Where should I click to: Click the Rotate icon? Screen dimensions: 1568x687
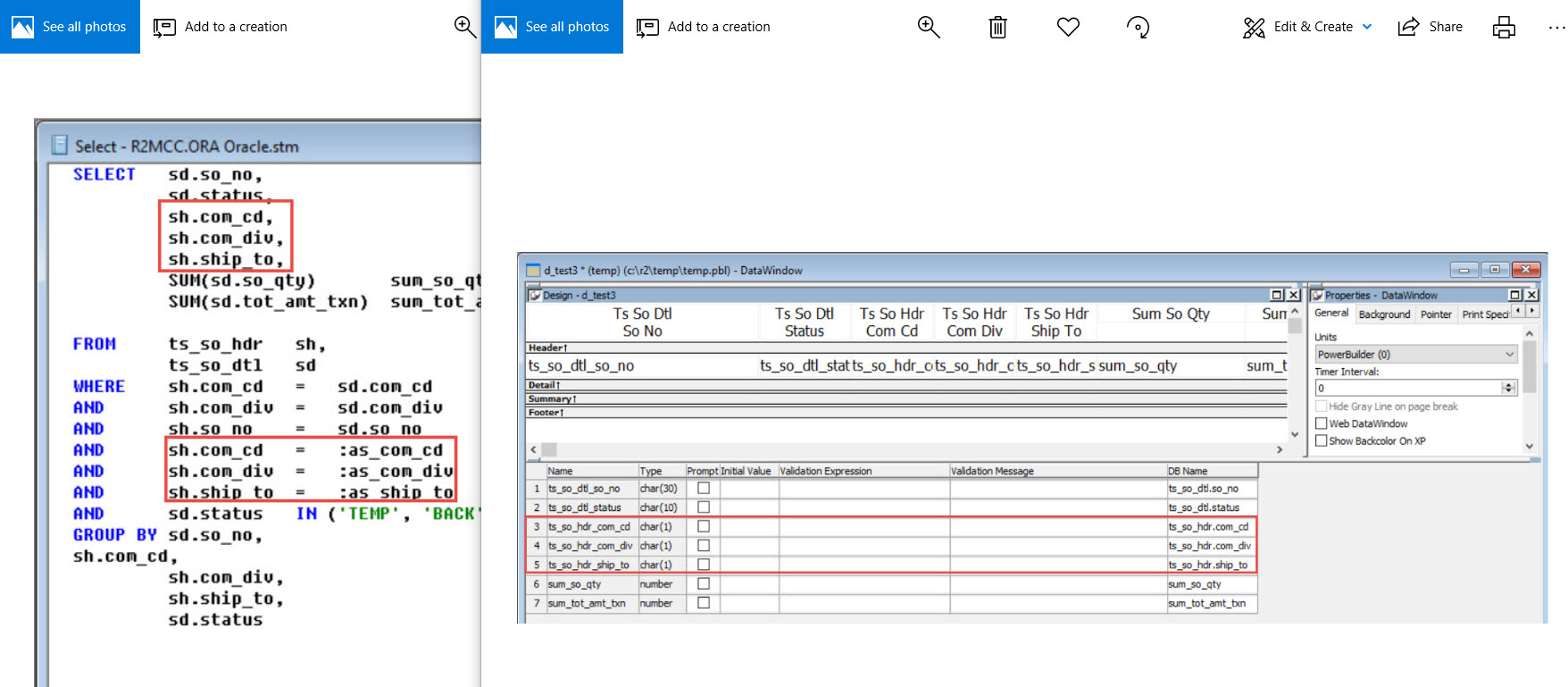[x=1138, y=27]
